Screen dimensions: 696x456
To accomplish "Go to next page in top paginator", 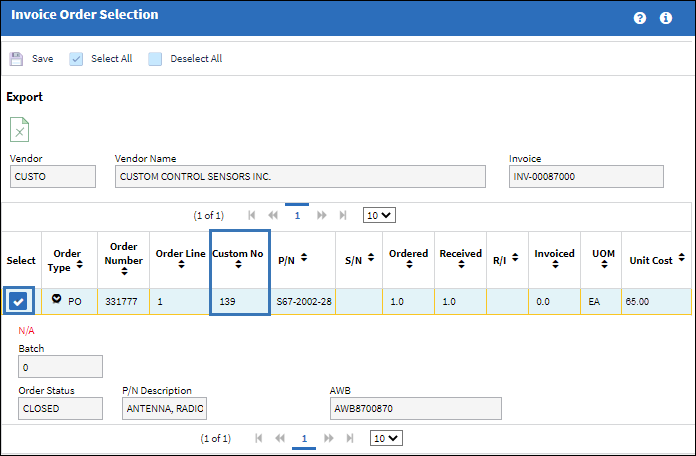I will click(321, 215).
